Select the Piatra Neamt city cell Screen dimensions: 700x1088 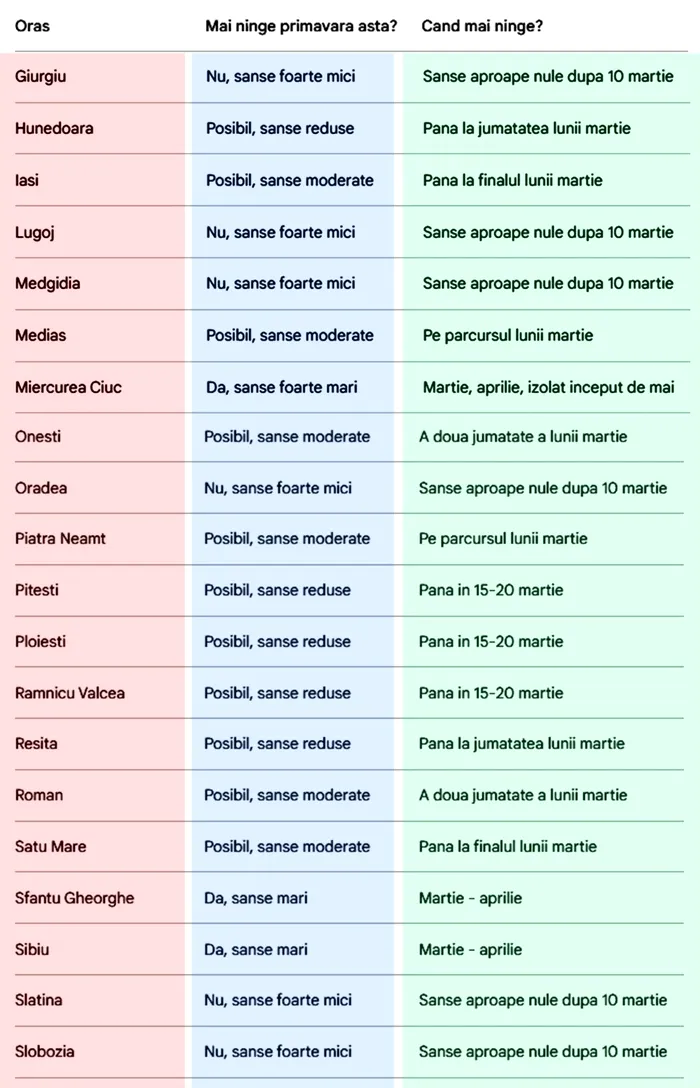60,538
